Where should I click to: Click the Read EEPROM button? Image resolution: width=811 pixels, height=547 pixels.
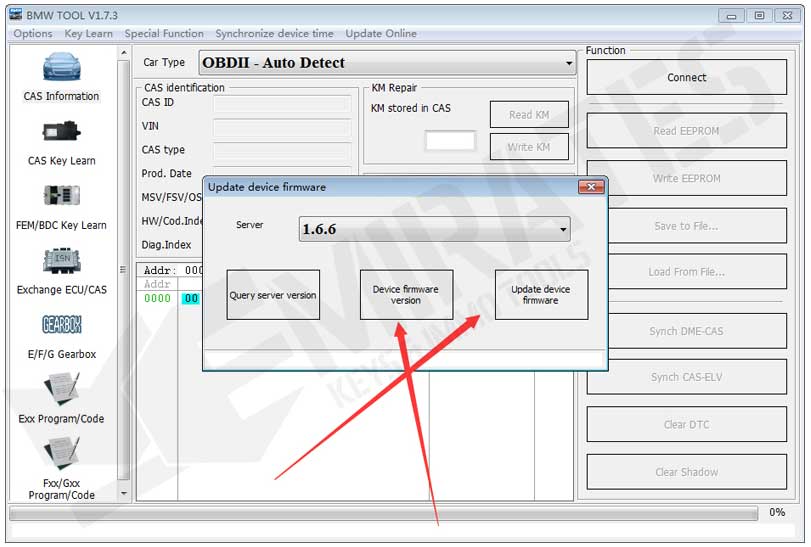(x=686, y=131)
